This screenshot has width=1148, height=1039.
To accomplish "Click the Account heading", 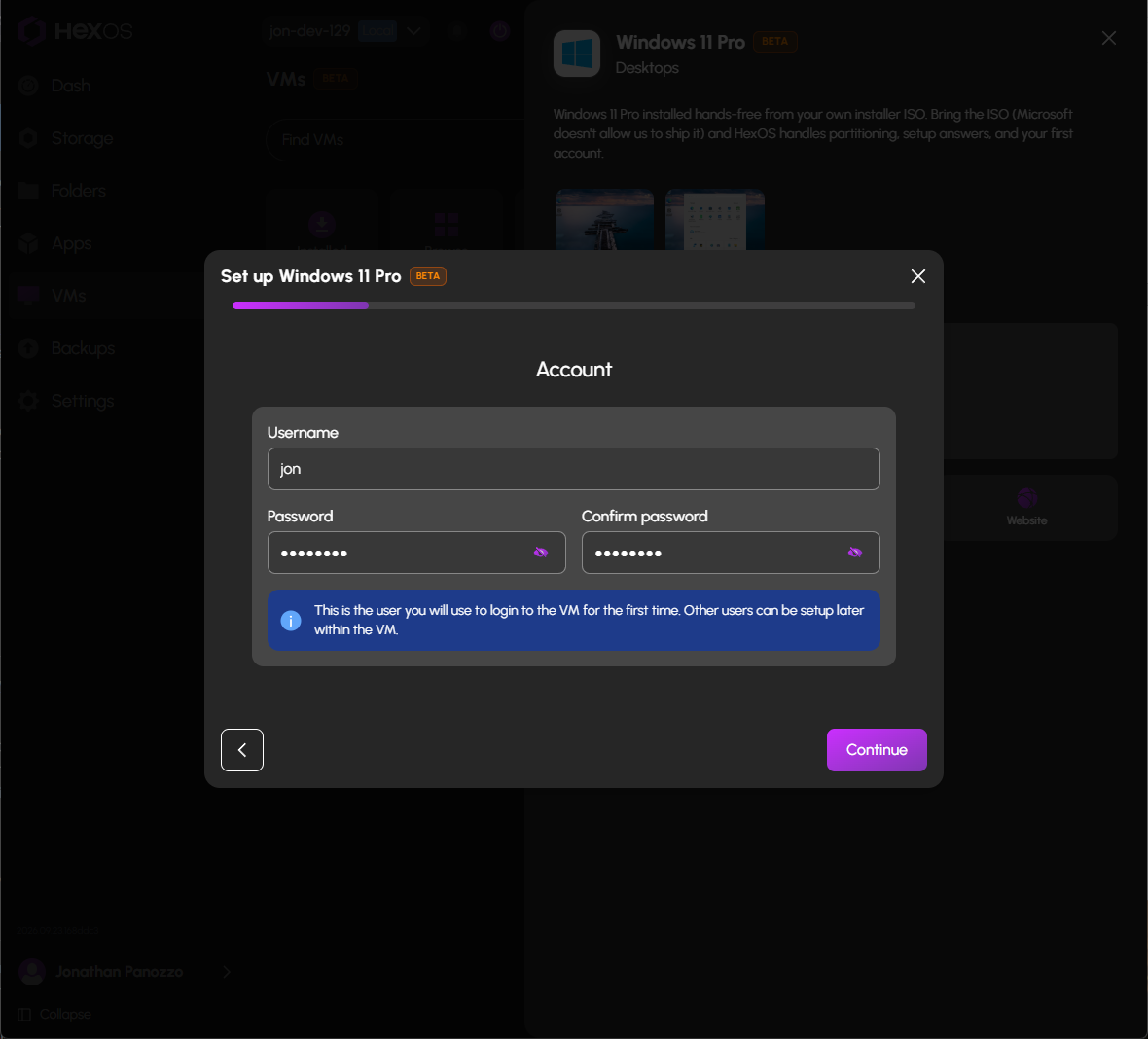I will [x=573, y=369].
